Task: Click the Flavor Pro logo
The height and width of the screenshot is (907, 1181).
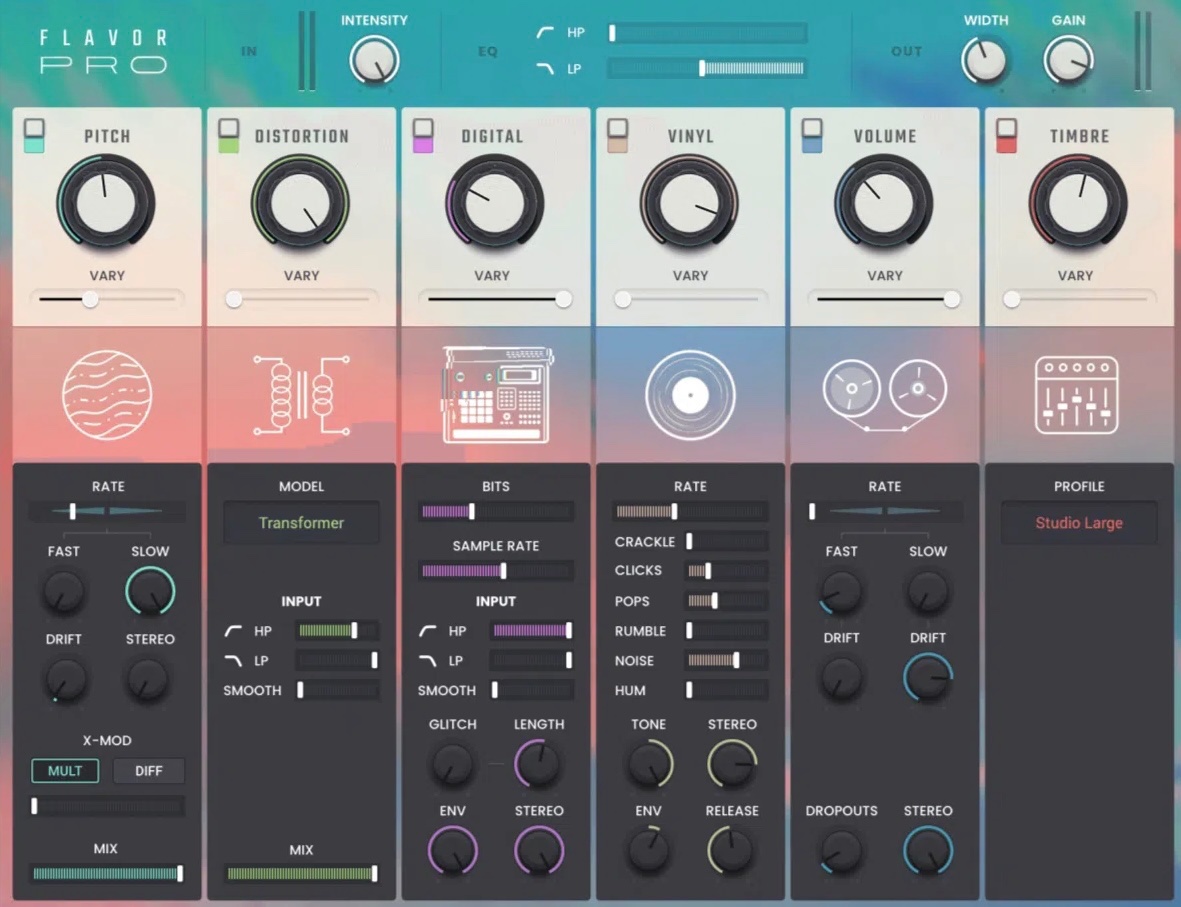Action: [103, 51]
